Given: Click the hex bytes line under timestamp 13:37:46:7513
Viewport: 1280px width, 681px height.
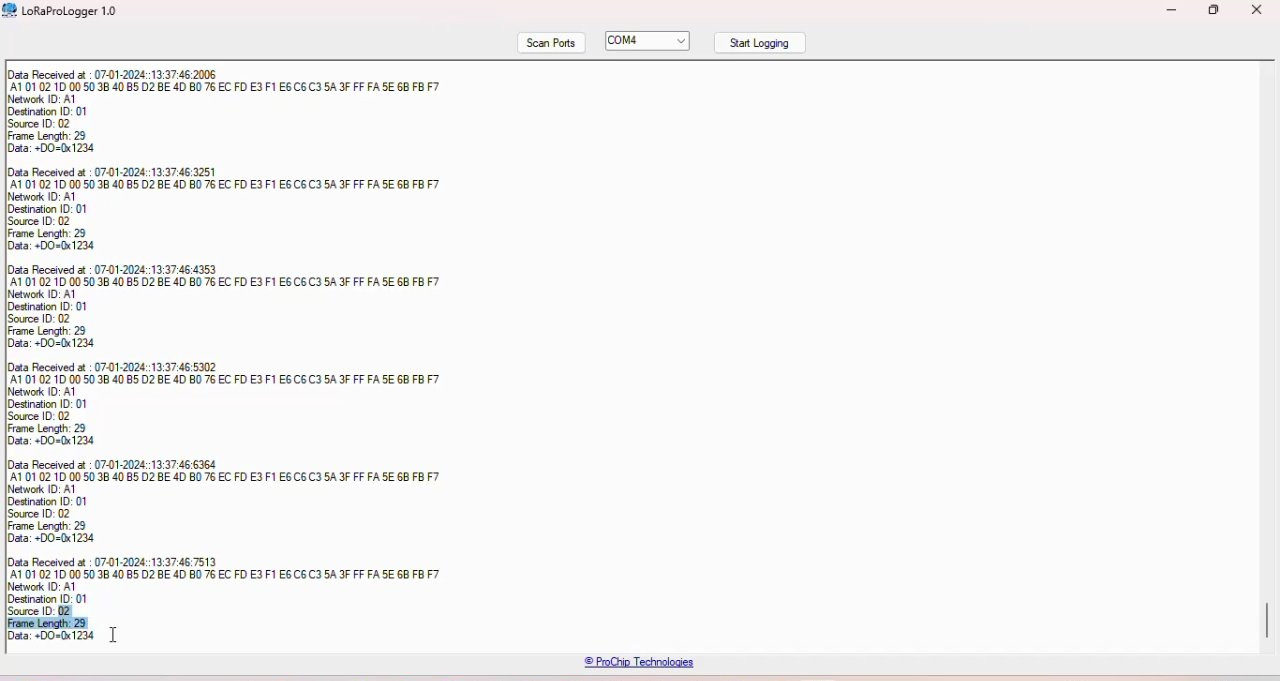Looking at the screenshot, I should click(x=225, y=576).
